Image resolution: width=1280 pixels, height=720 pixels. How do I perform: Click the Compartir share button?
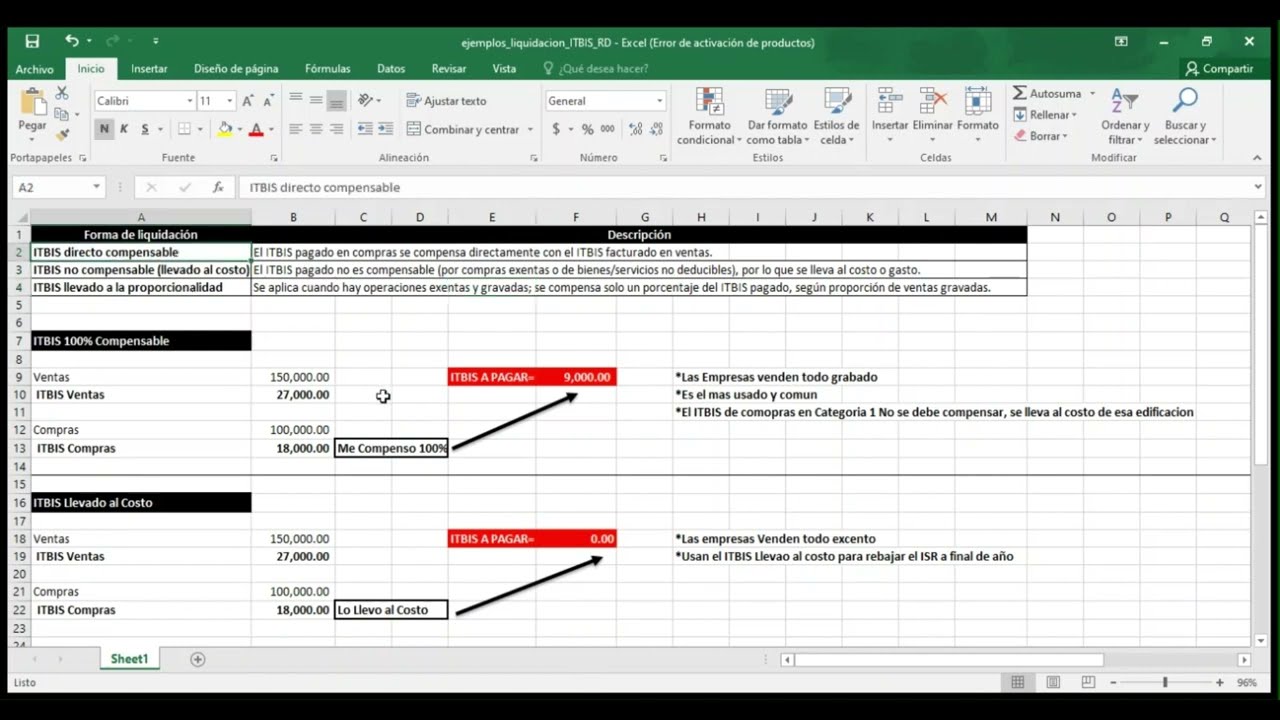click(1218, 69)
